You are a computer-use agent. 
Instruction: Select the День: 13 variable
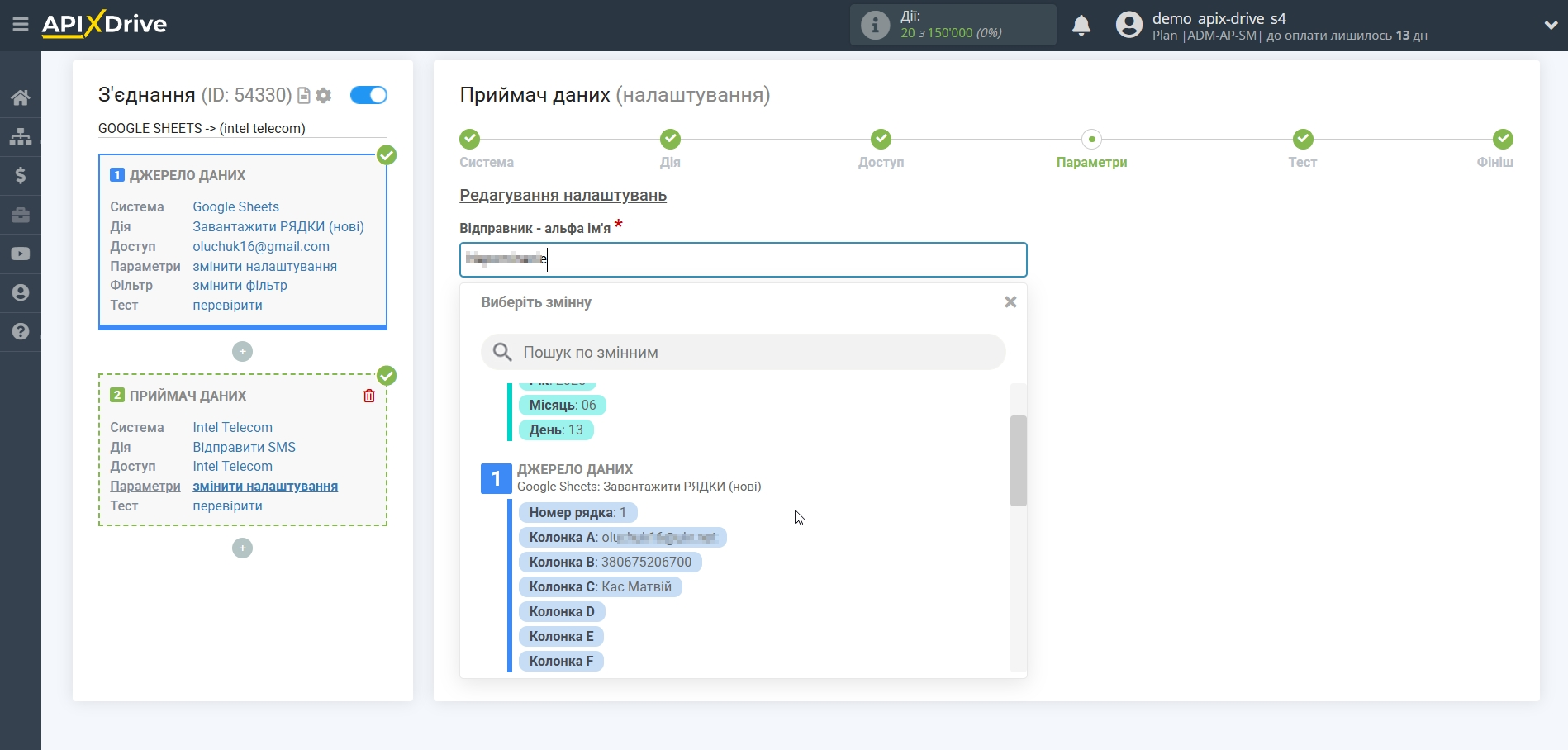(x=555, y=430)
